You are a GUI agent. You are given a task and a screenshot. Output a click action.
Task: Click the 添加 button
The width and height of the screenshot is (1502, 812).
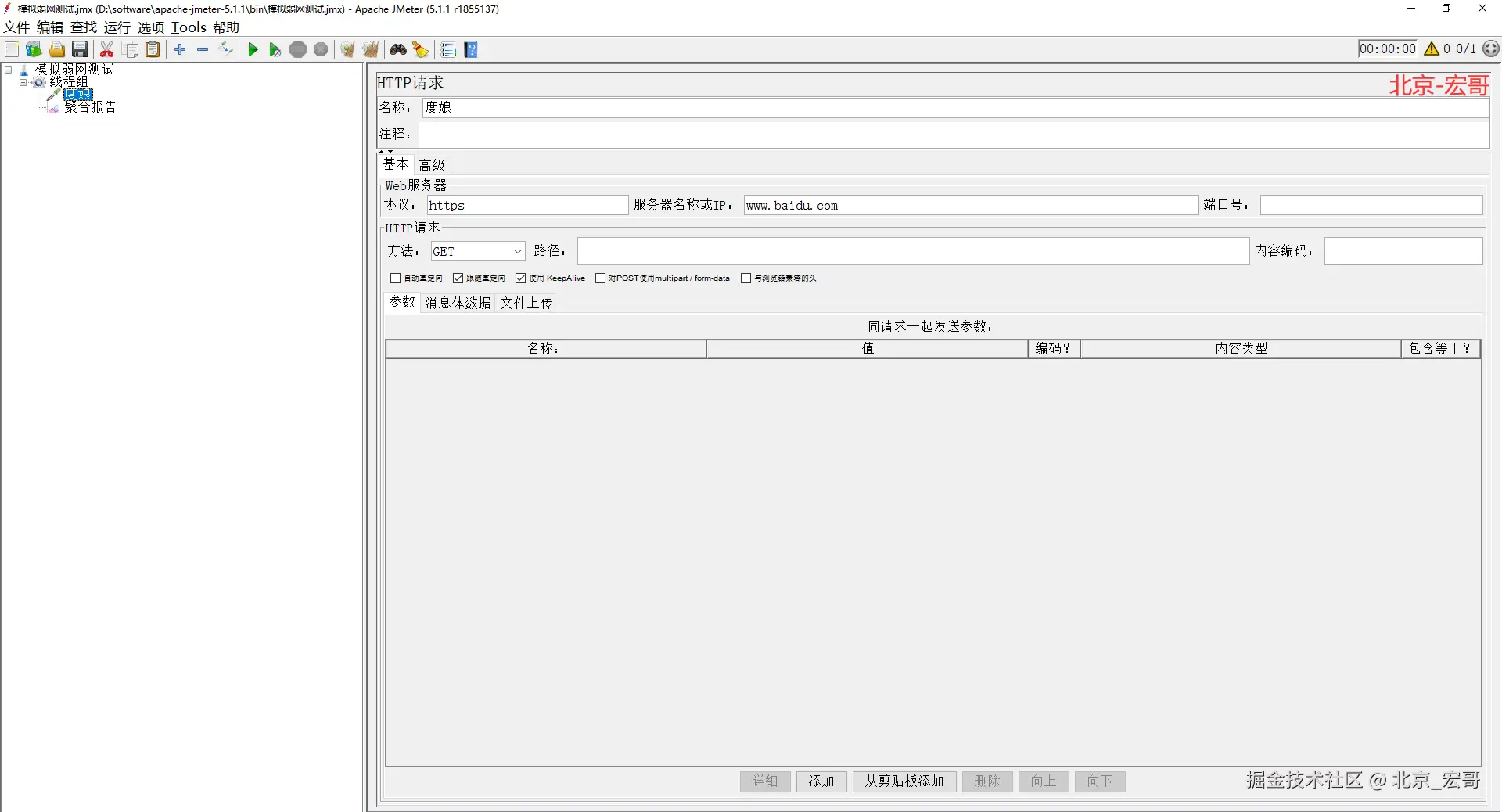(821, 781)
